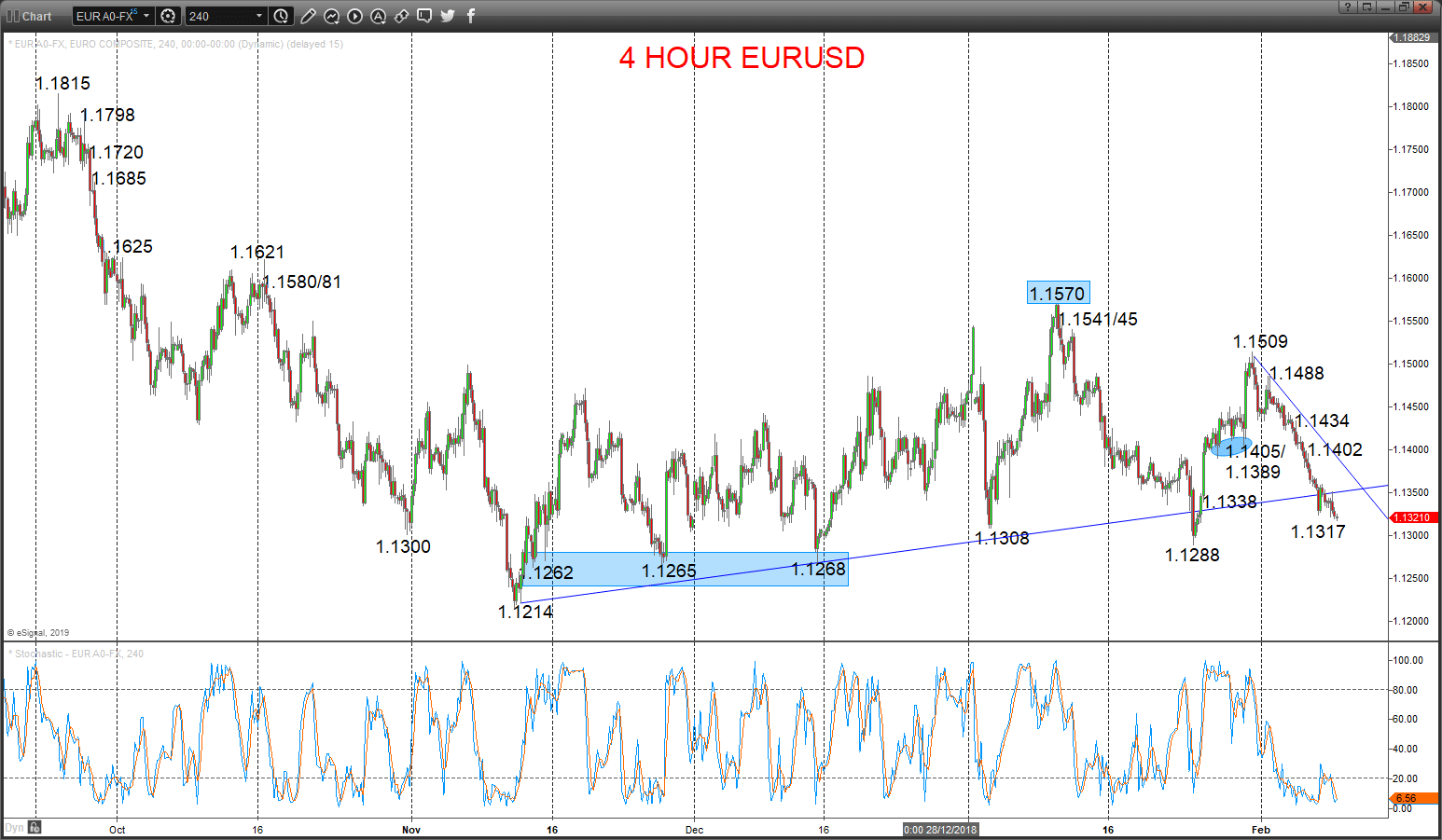Click the Stochastic pane title text
This screenshot has width=1442, height=840.
[x=78, y=654]
